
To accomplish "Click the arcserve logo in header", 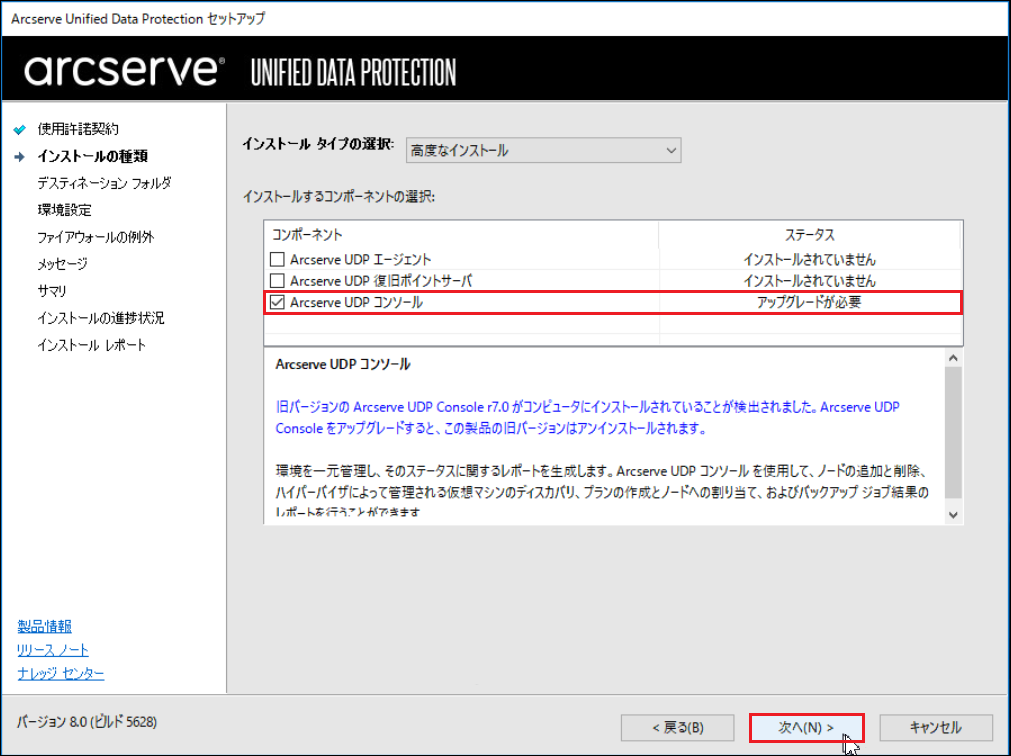I will click(x=124, y=70).
